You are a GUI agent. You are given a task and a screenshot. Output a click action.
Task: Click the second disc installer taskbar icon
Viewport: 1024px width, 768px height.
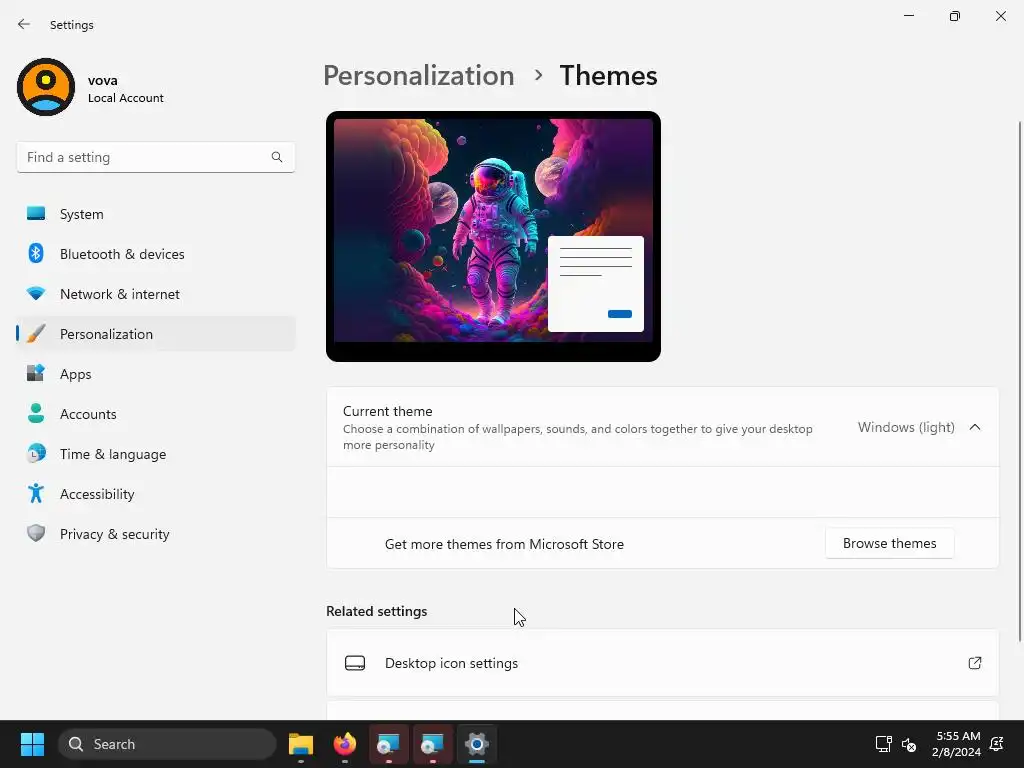(432, 744)
